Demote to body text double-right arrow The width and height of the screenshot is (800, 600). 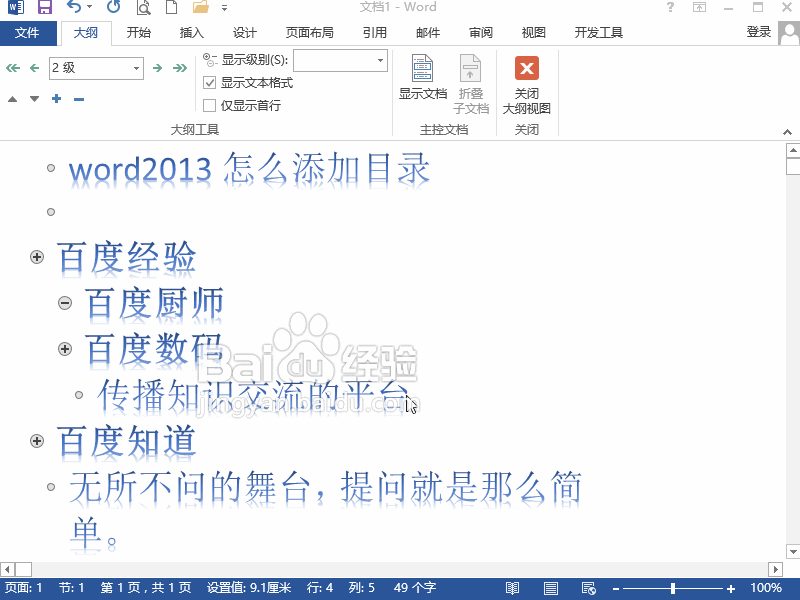click(180, 68)
